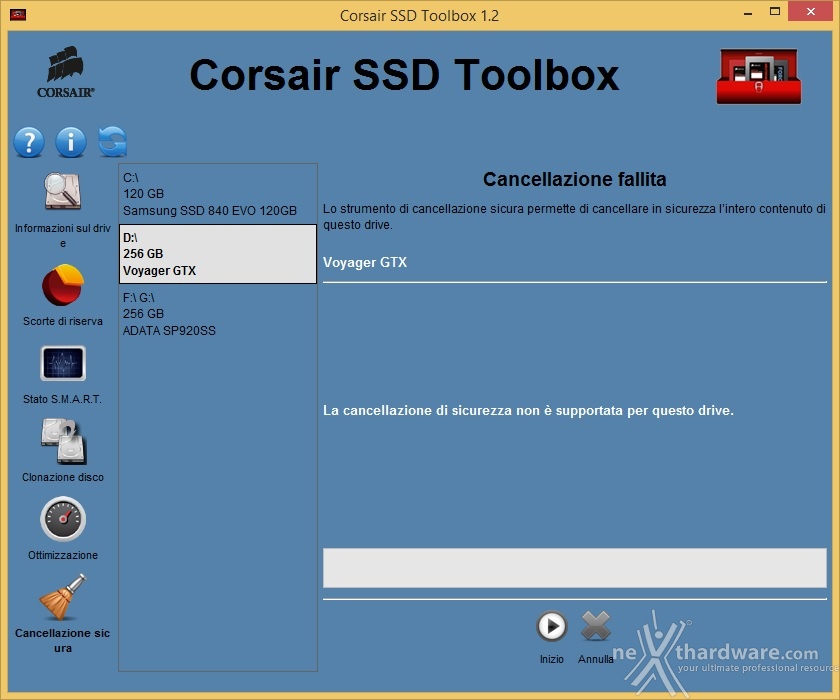Select the C:\ Samsung SSD 840 EVO drive
Viewport: 840px width, 700px height.
[218, 194]
